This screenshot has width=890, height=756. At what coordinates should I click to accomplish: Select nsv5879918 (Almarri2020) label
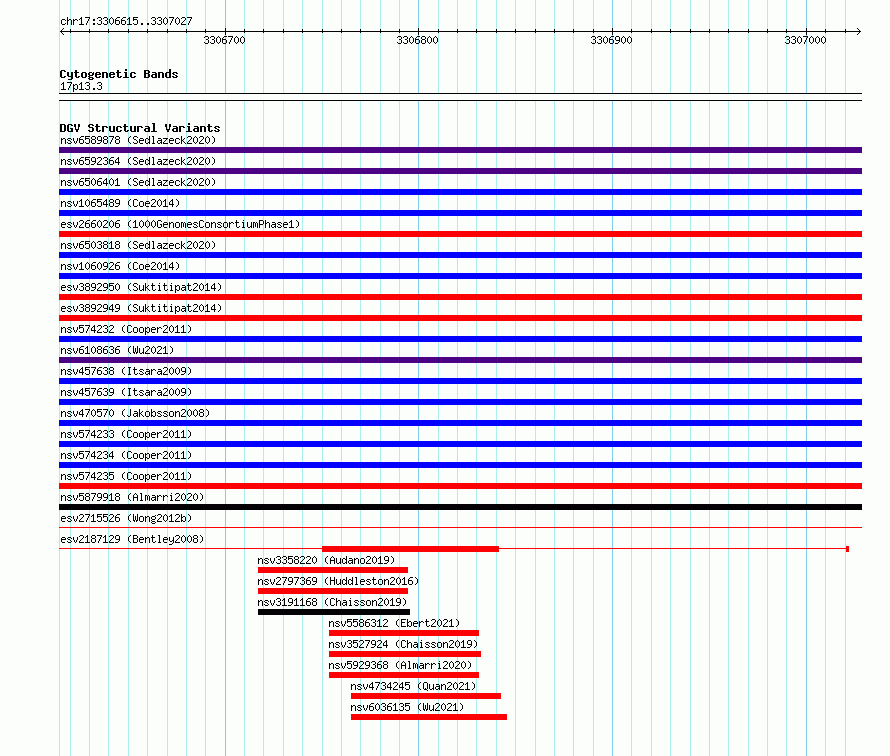132,497
